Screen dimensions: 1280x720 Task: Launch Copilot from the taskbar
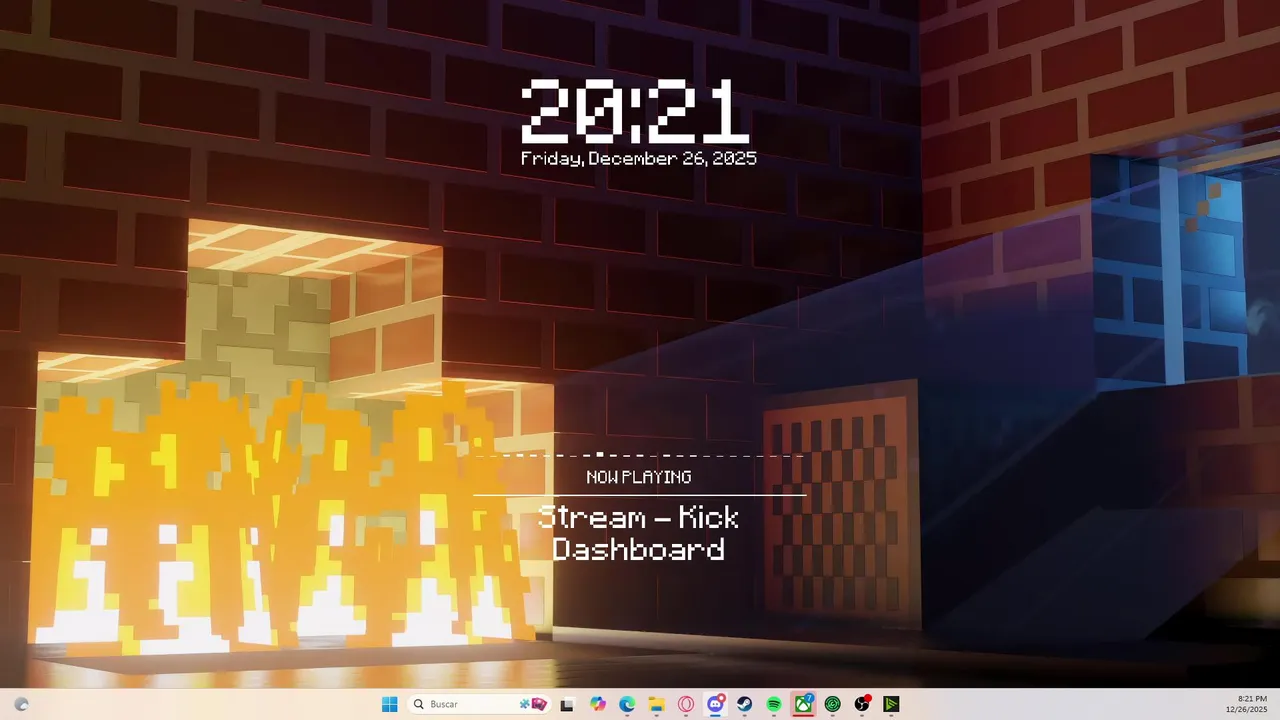pos(598,704)
